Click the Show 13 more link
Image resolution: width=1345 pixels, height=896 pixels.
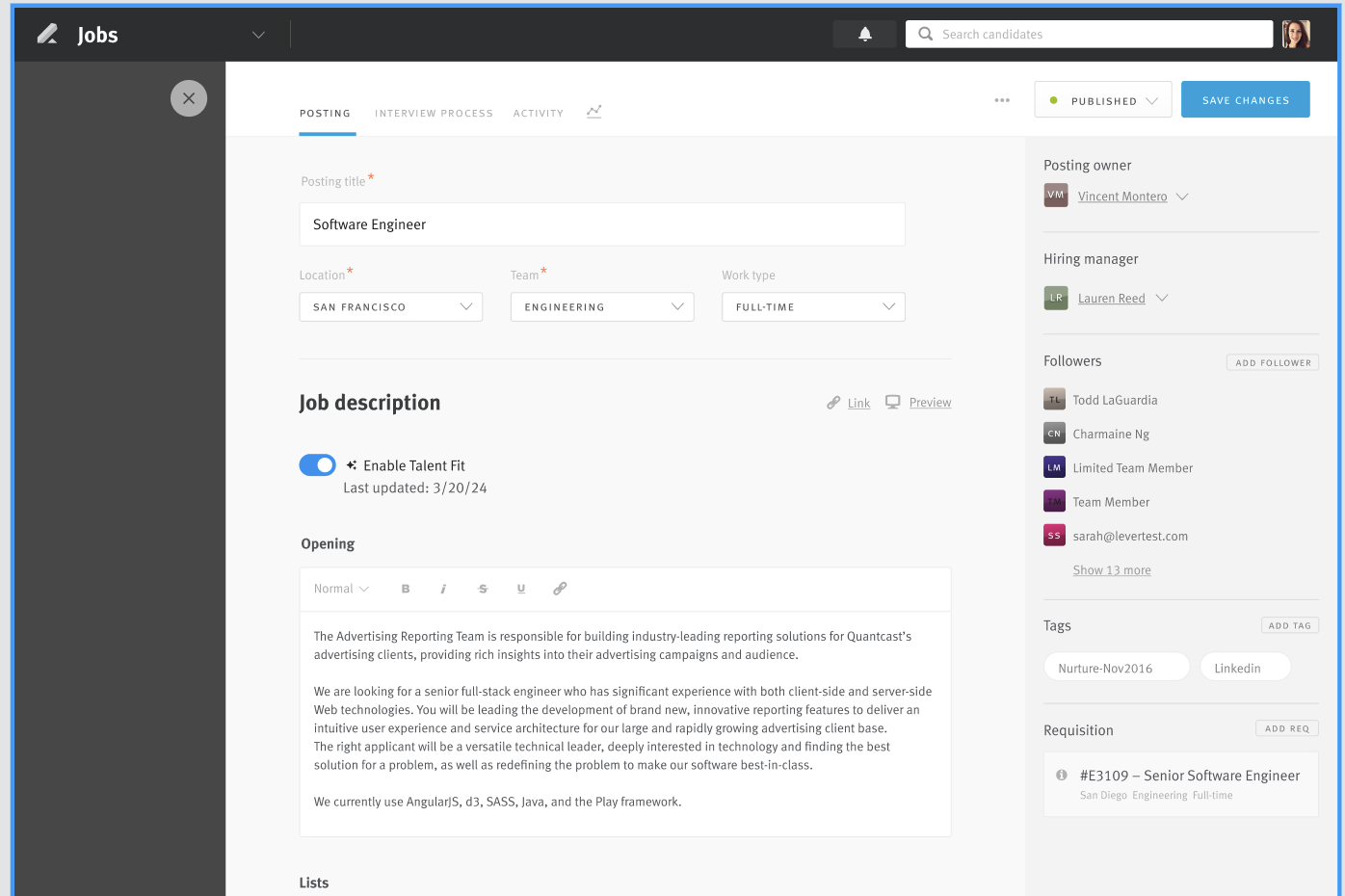click(1112, 570)
